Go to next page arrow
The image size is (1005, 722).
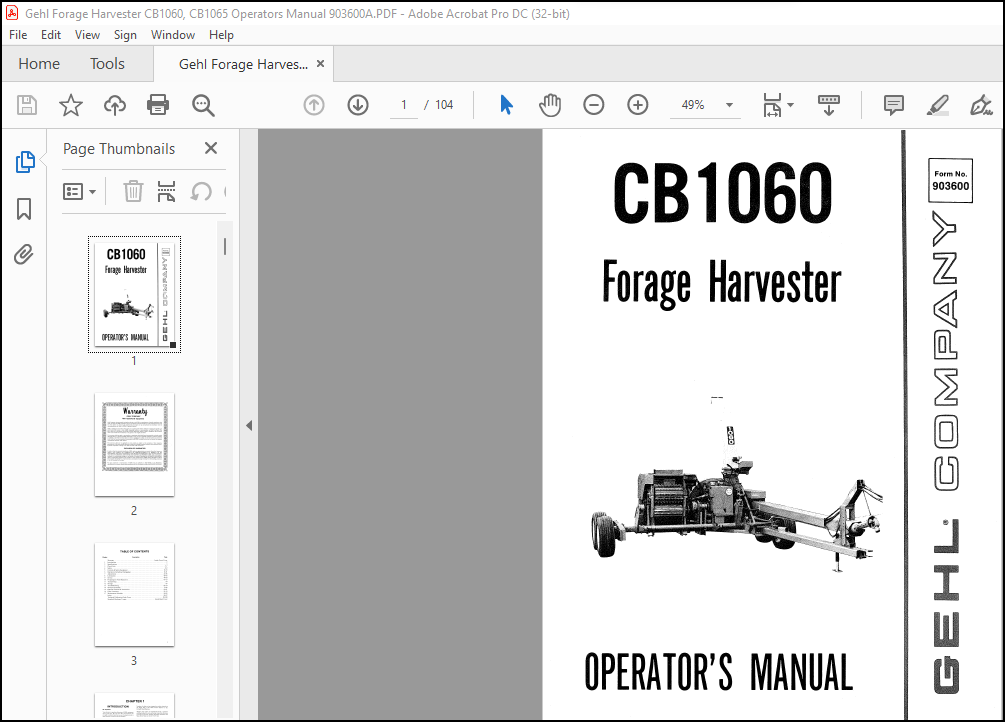[358, 105]
